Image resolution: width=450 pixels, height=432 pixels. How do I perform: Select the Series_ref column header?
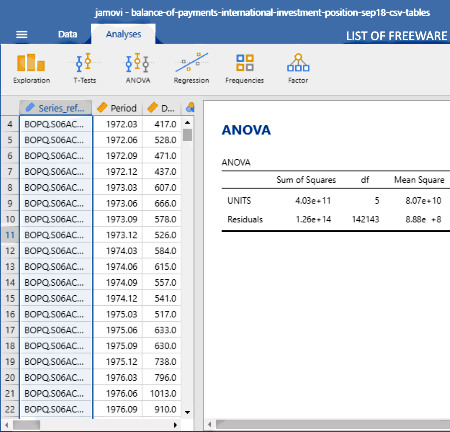tap(56, 108)
